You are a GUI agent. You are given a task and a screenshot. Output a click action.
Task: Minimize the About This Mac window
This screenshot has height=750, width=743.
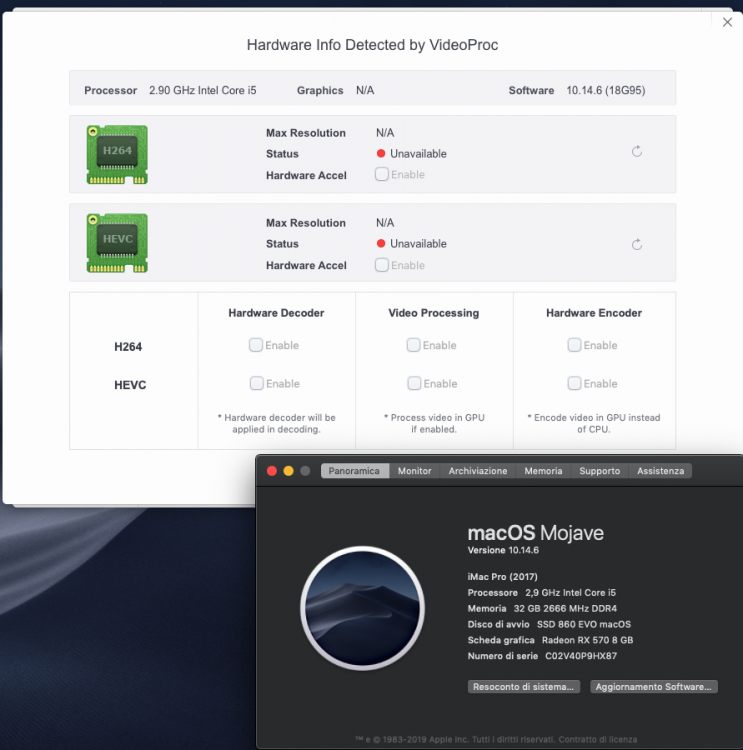(x=288, y=471)
